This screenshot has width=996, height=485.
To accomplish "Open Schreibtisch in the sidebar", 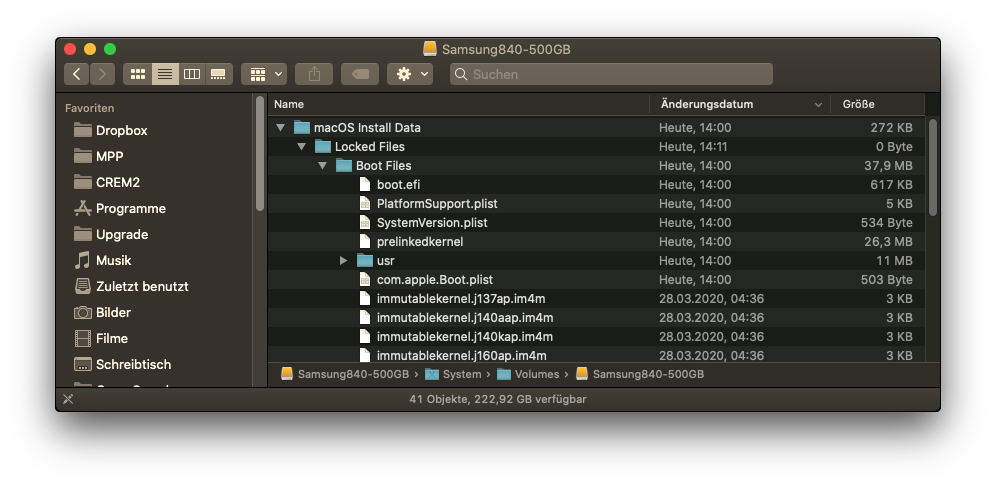I will click(x=123, y=365).
